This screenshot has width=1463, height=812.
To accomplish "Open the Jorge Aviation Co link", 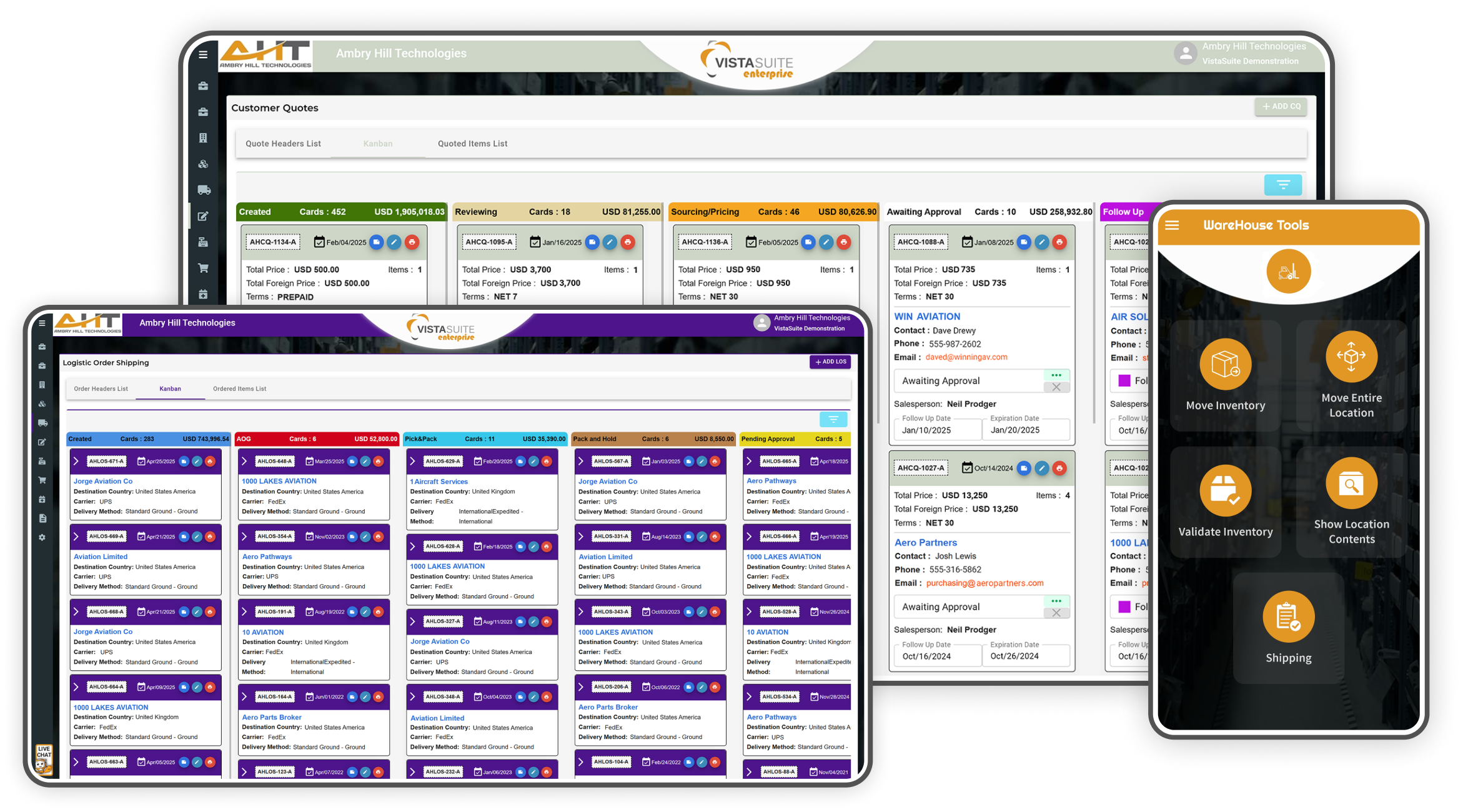I will tap(102, 481).
